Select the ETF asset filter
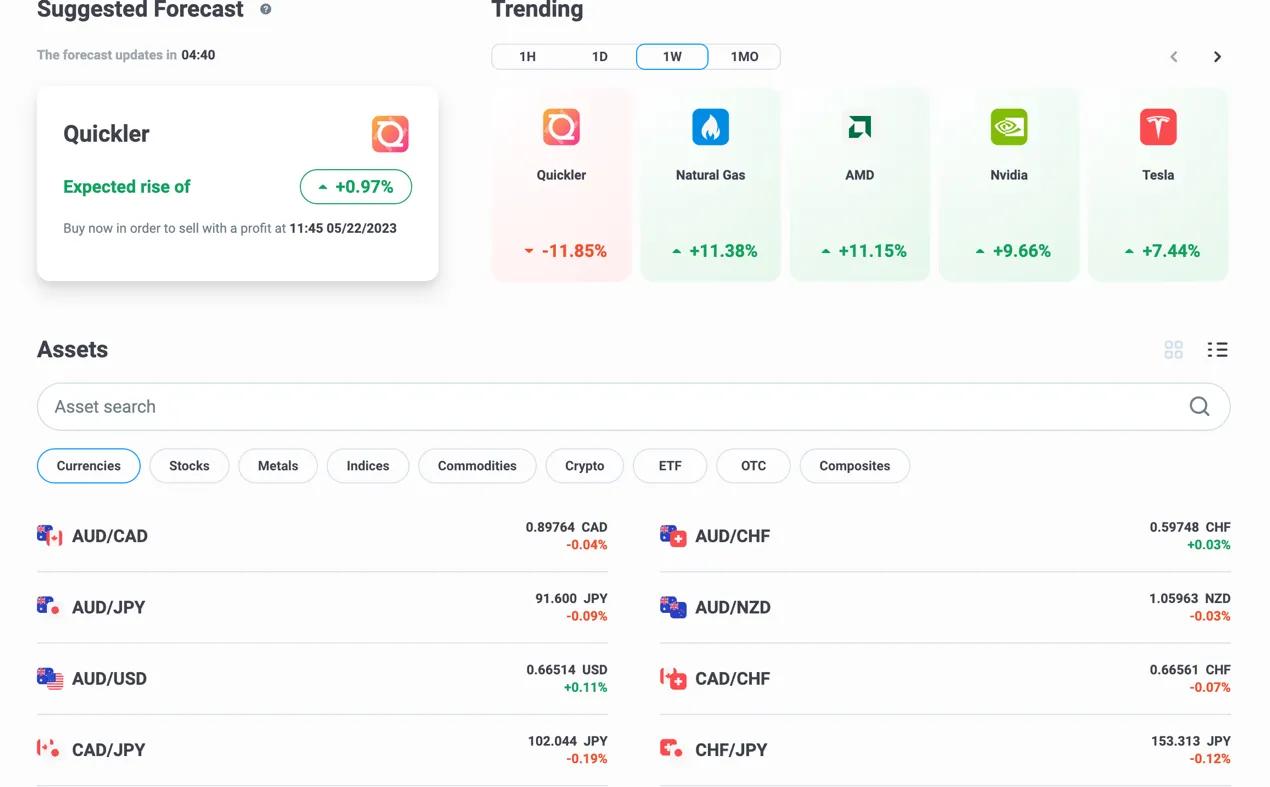The height and width of the screenshot is (787, 1270). pos(670,466)
